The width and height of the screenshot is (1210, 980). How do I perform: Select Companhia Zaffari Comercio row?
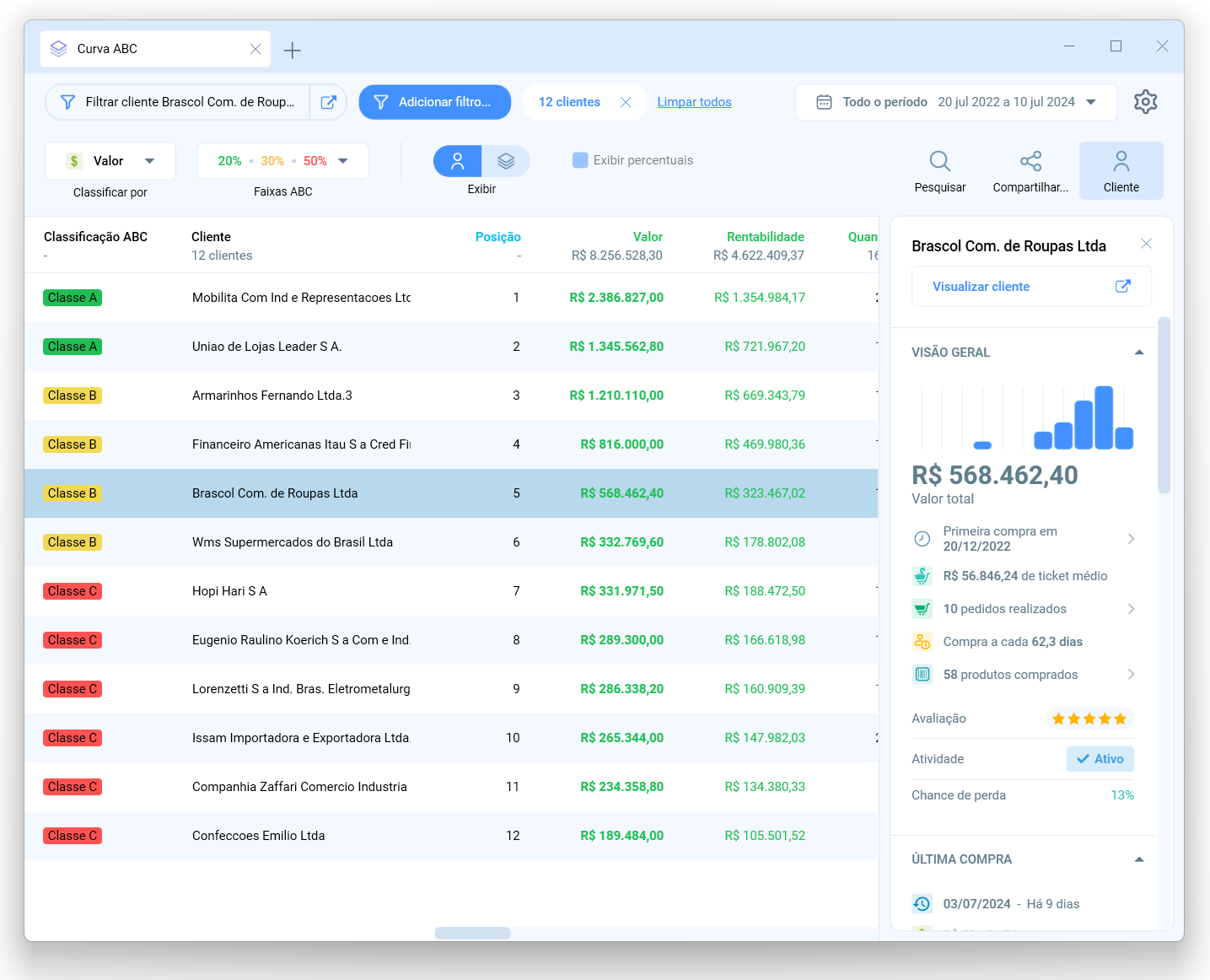point(451,787)
